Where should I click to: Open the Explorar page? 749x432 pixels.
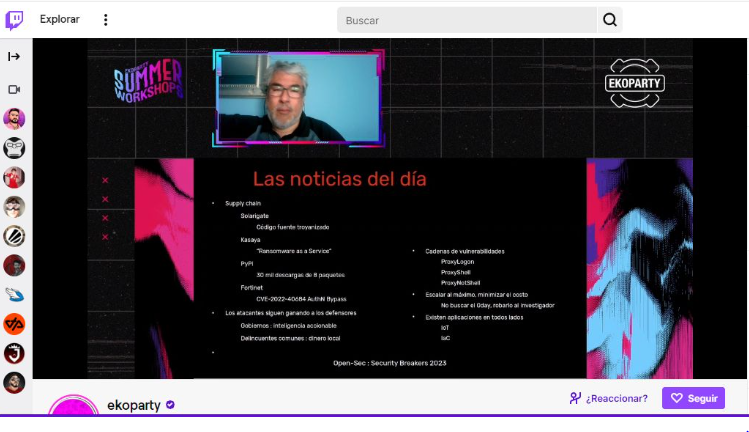pos(59,20)
